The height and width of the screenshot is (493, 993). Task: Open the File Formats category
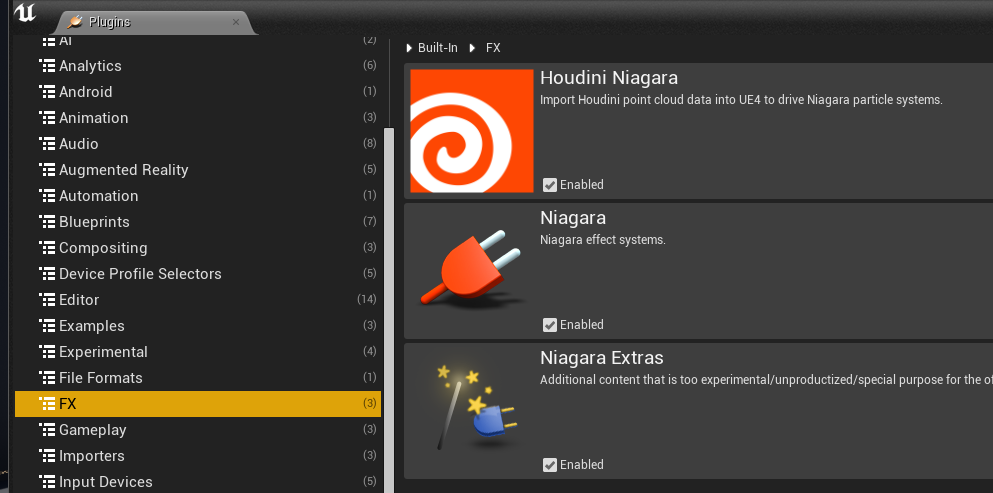point(198,378)
